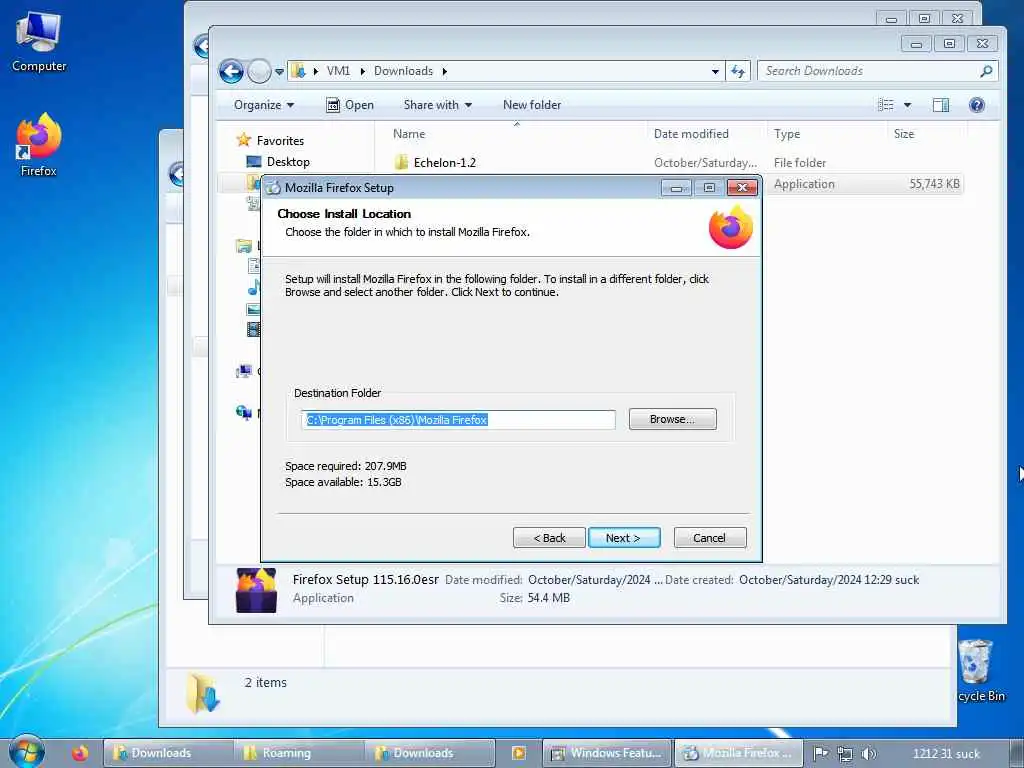Click the Network icon in navigation pane
The image size is (1024, 768).
(x=244, y=412)
